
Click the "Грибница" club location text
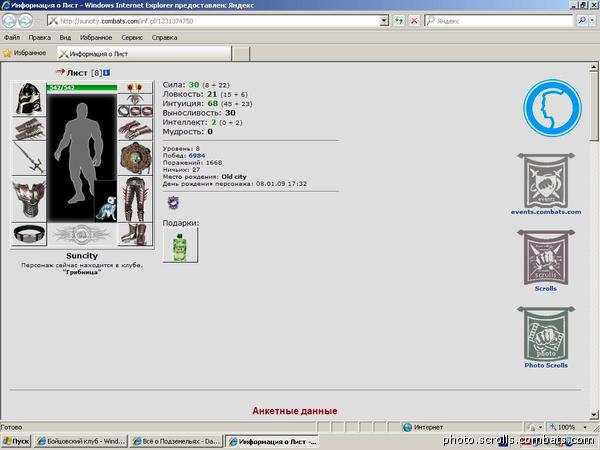click(82, 272)
